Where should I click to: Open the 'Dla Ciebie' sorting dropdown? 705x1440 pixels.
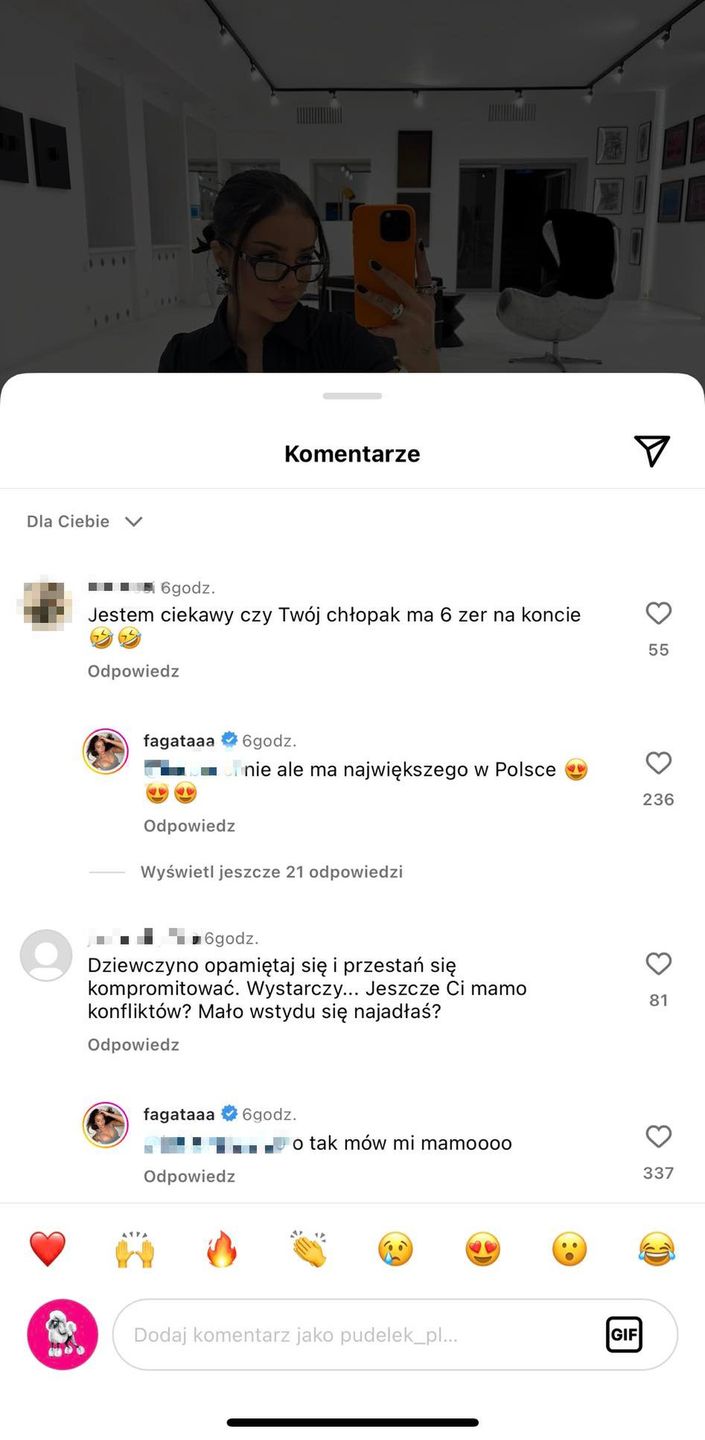click(85, 521)
